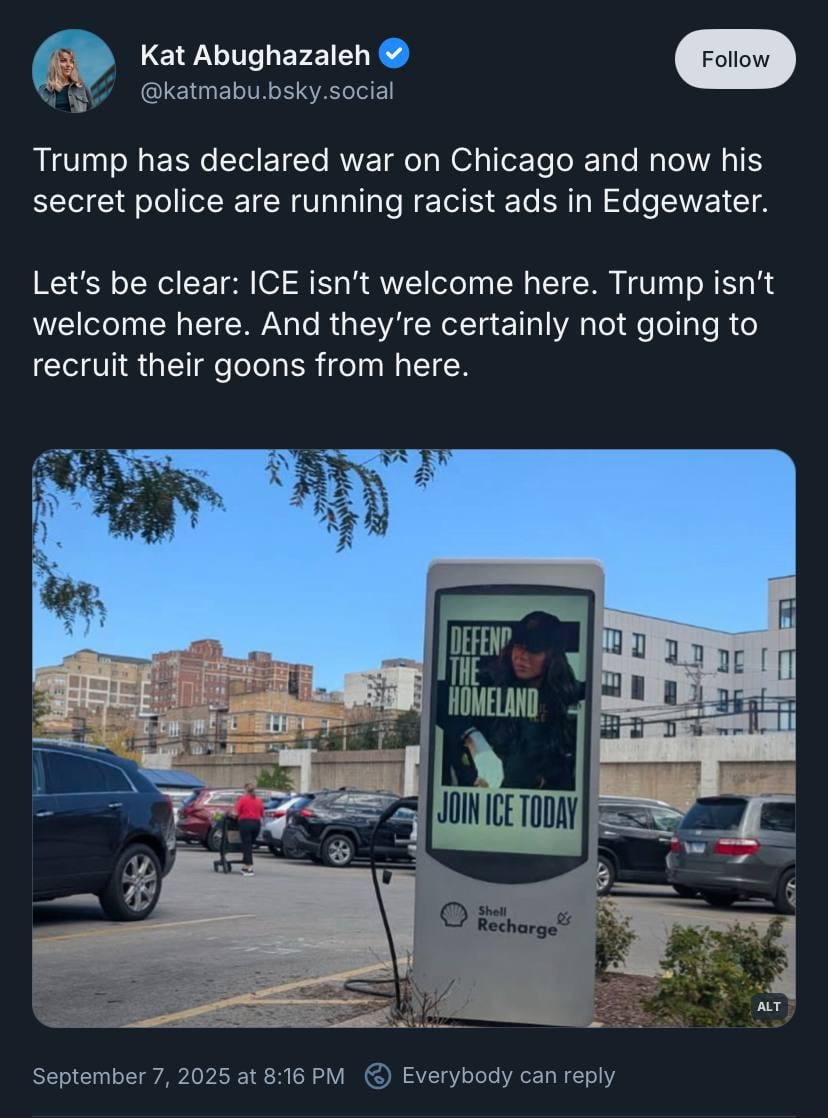Click the @katmabu.bsky.social handle
This screenshot has width=828, height=1118.
click(x=267, y=91)
